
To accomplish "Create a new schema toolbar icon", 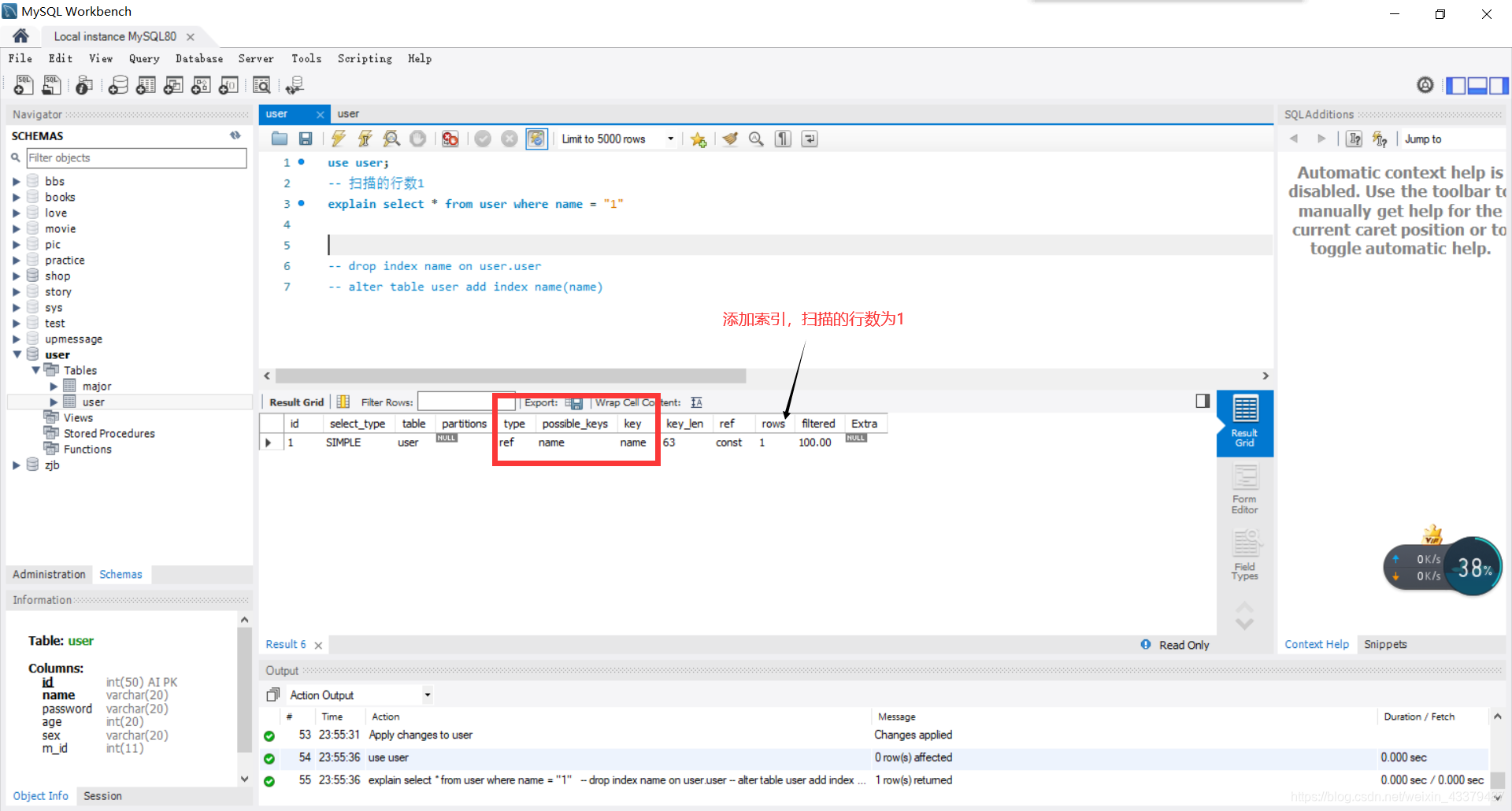I will (x=118, y=85).
